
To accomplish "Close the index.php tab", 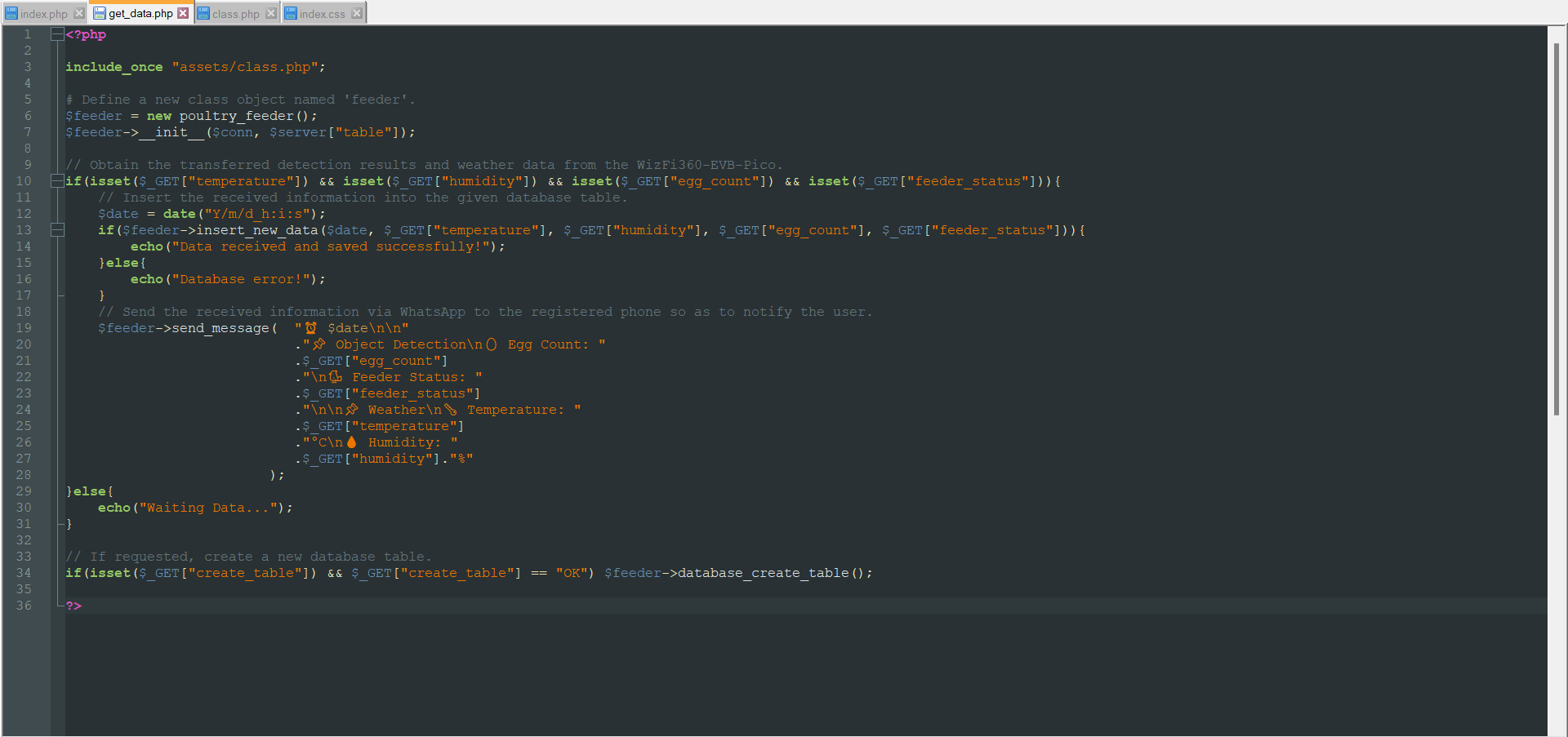I will point(78,12).
